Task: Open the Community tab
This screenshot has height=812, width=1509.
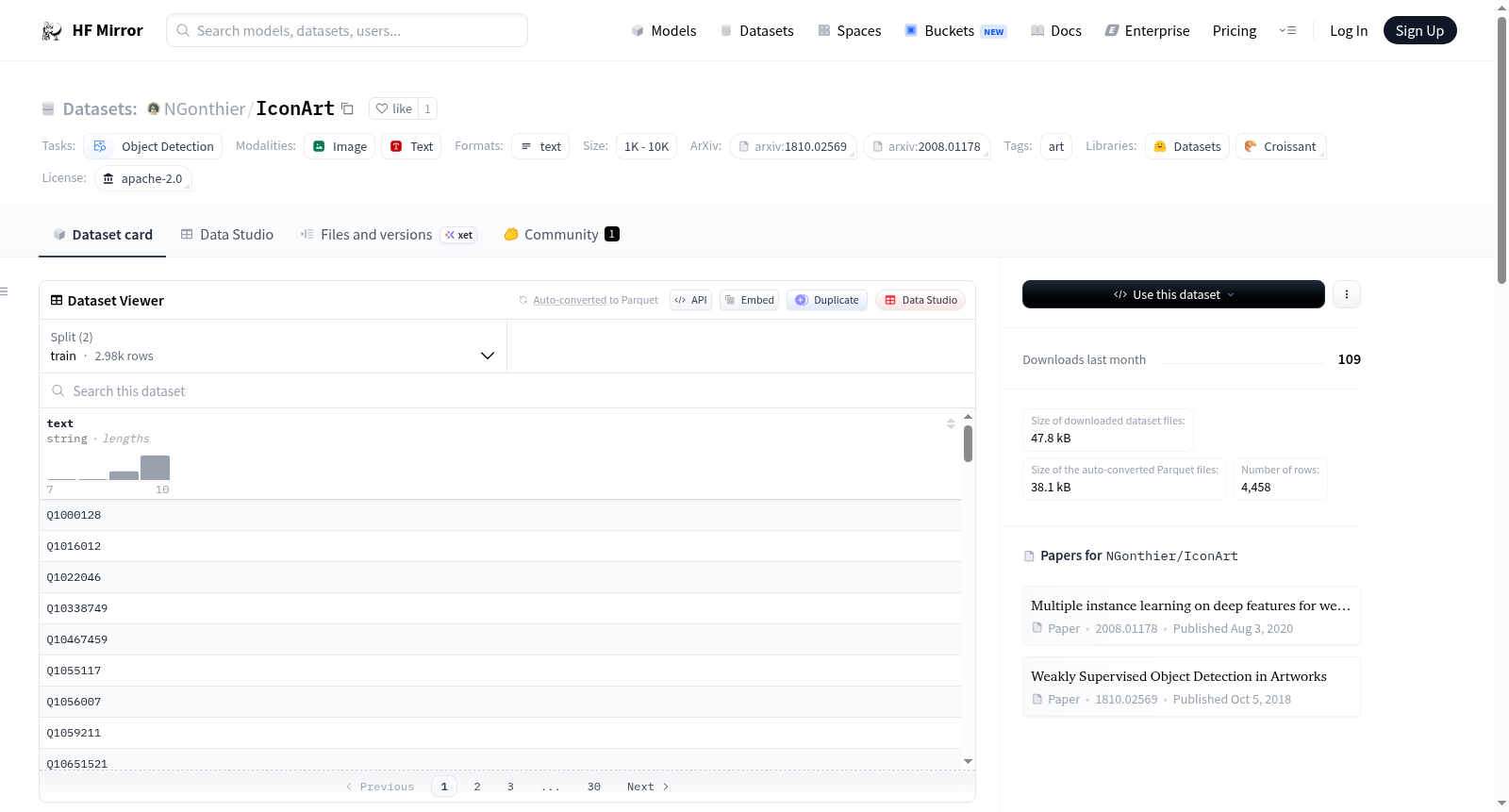Action: coord(562,235)
